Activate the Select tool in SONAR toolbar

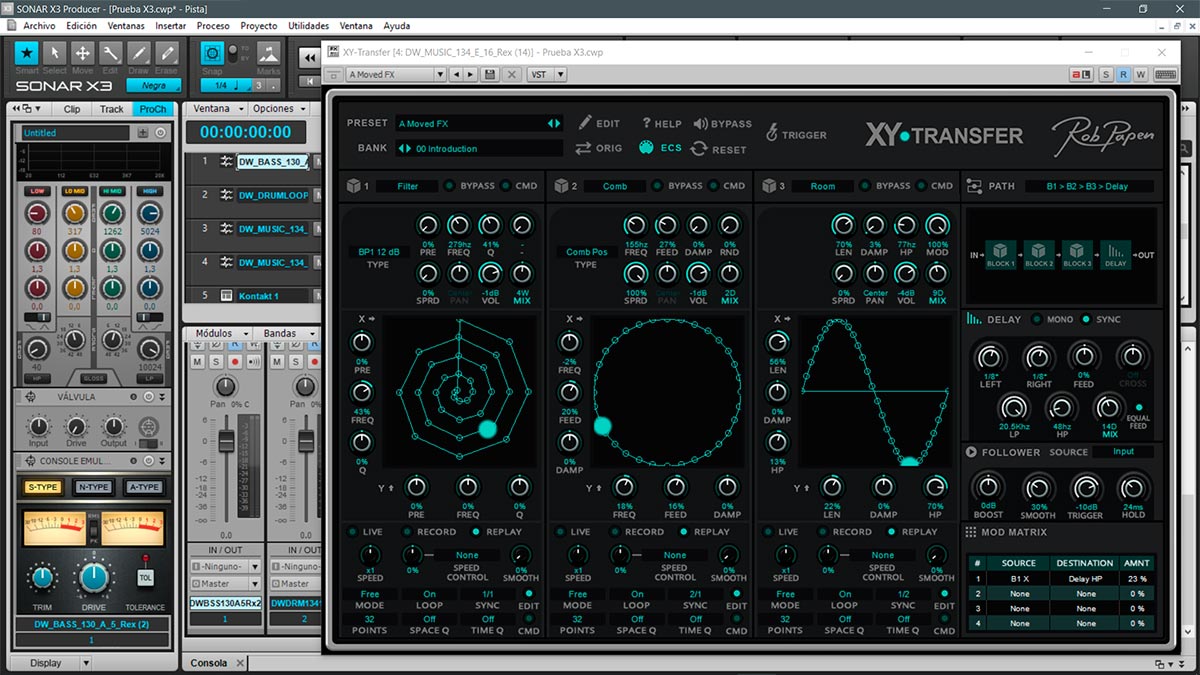55,53
